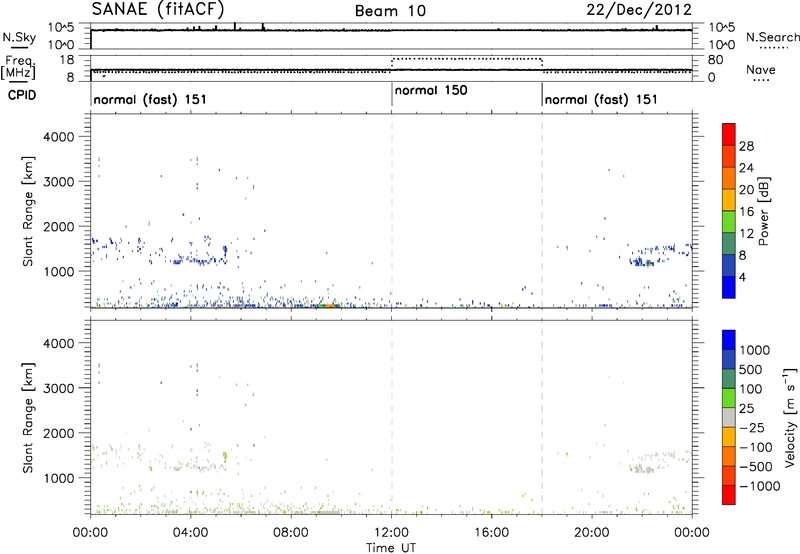The width and height of the screenshot is (800, 554).
Task: Click the left 10^5 noise axis label
Action: 61,27
